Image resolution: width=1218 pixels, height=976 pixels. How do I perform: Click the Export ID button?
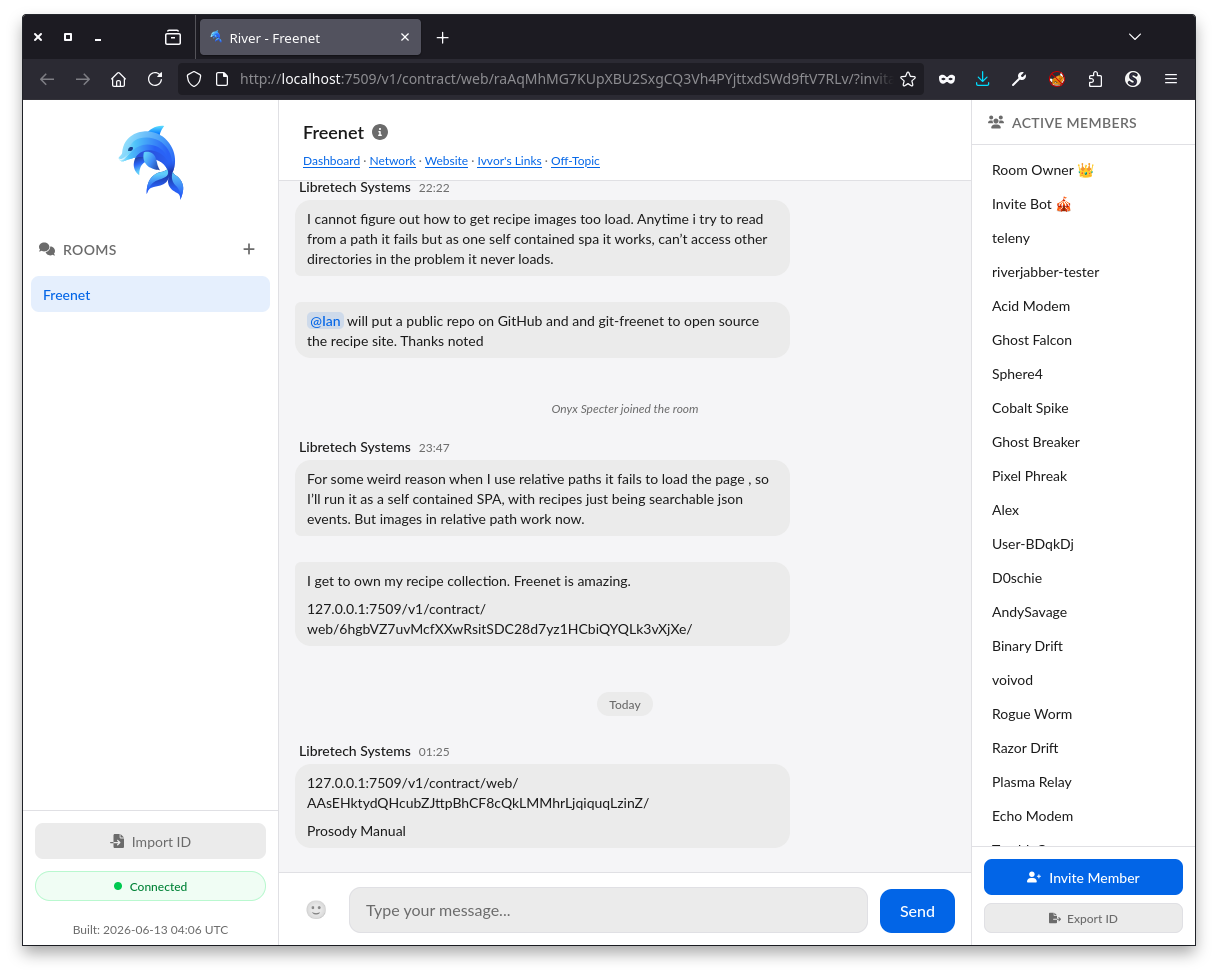click(x=1083, y=918)
